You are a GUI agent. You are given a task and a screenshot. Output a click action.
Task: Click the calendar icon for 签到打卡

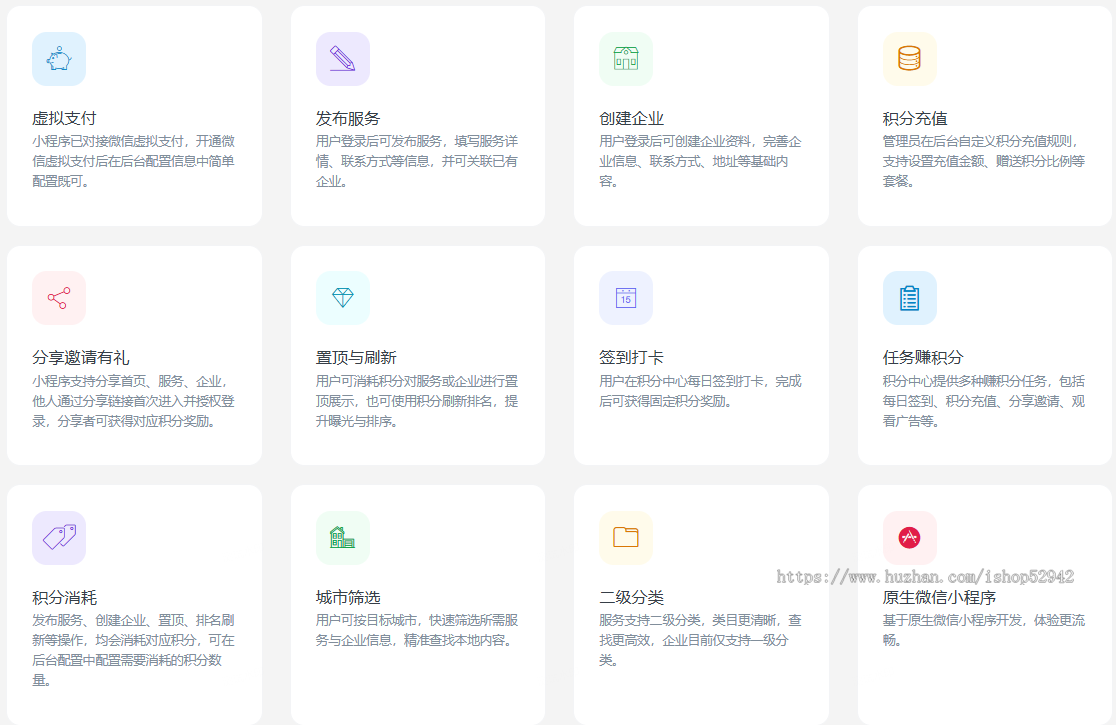626,298
